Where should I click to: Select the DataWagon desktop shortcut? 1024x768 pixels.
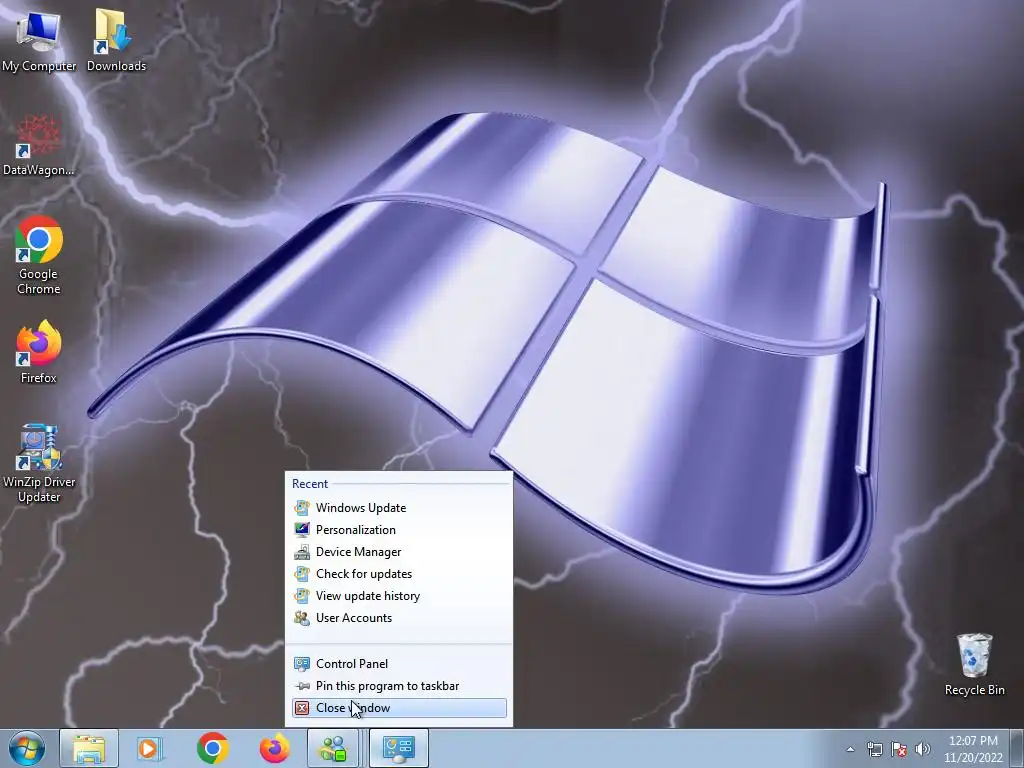39,145
